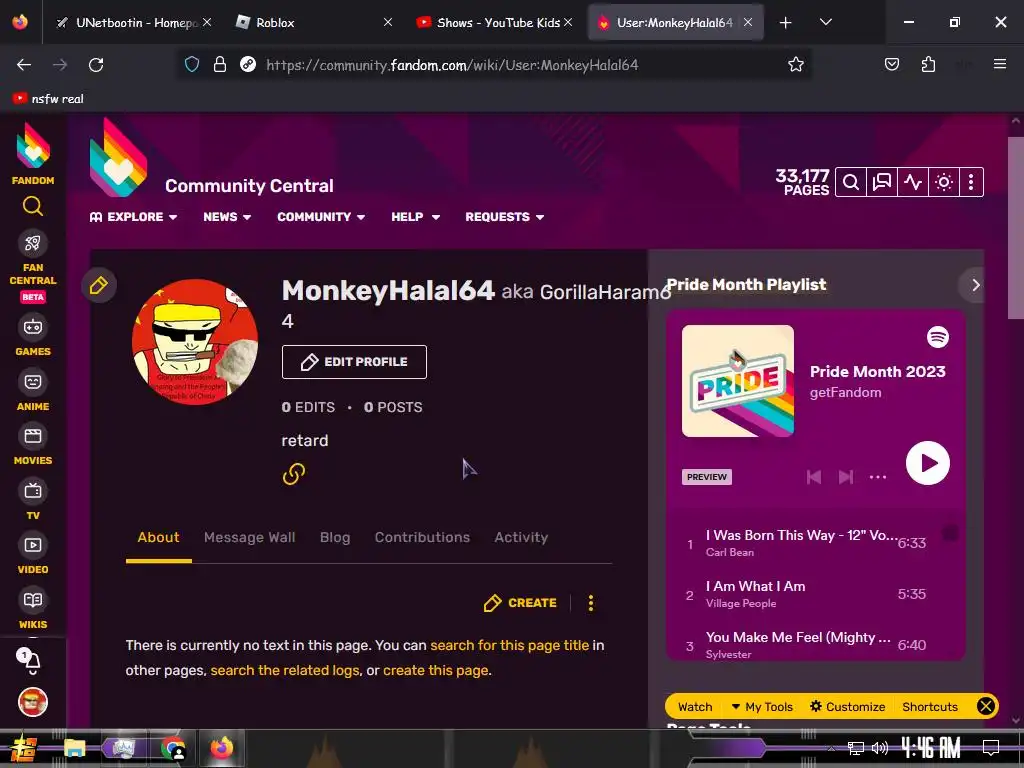Skip to previous track in Spotify widget
The height and width of the screenshot is (768, 1024).
pyautogui.click(x=814, y=477)
